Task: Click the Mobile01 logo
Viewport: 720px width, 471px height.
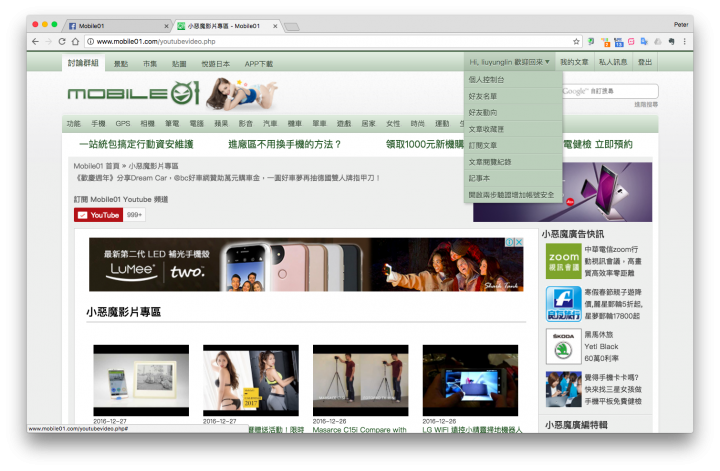Action: (133, 94)
